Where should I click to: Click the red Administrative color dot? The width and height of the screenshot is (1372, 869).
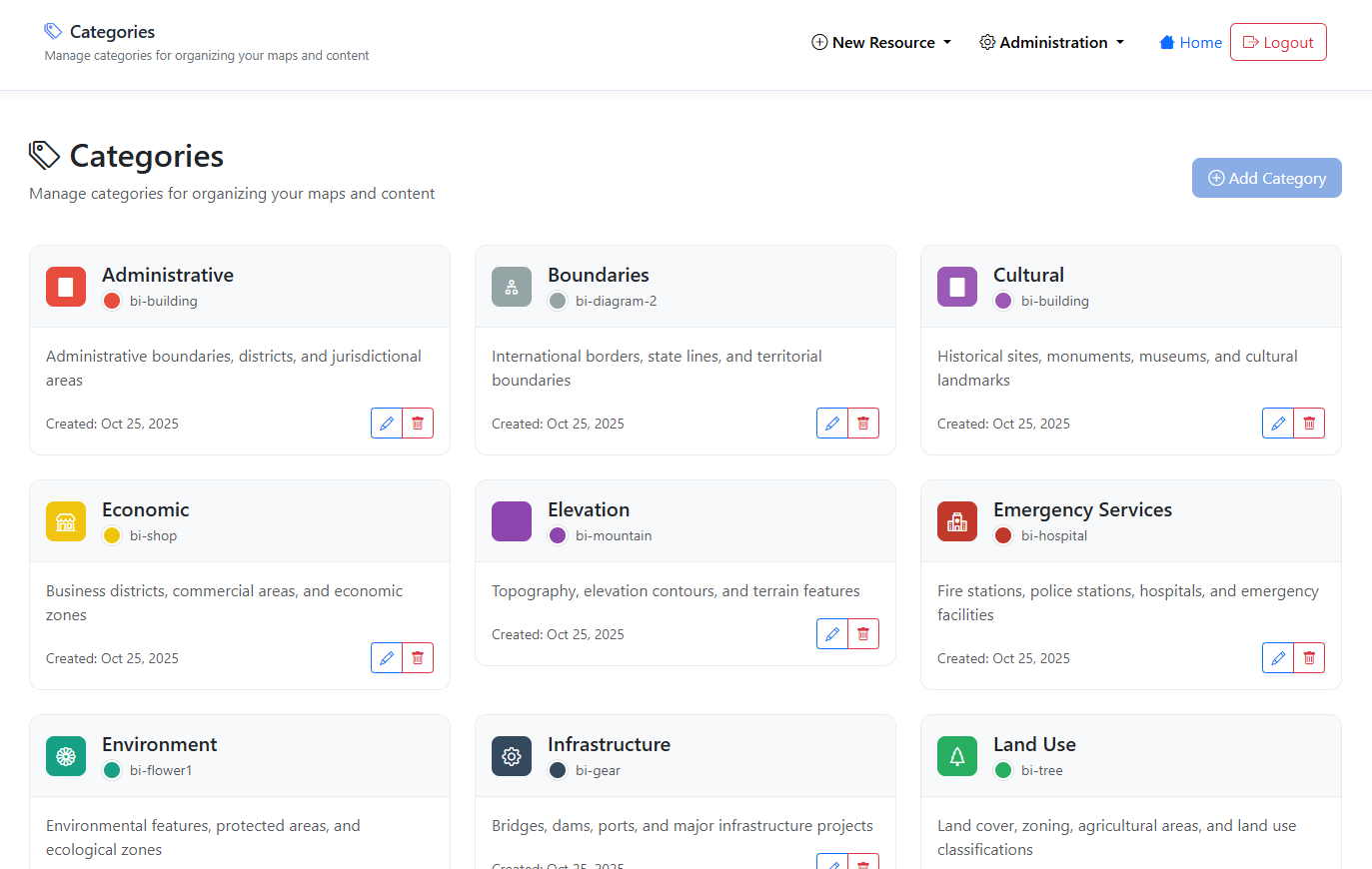(x=112, y=301)
